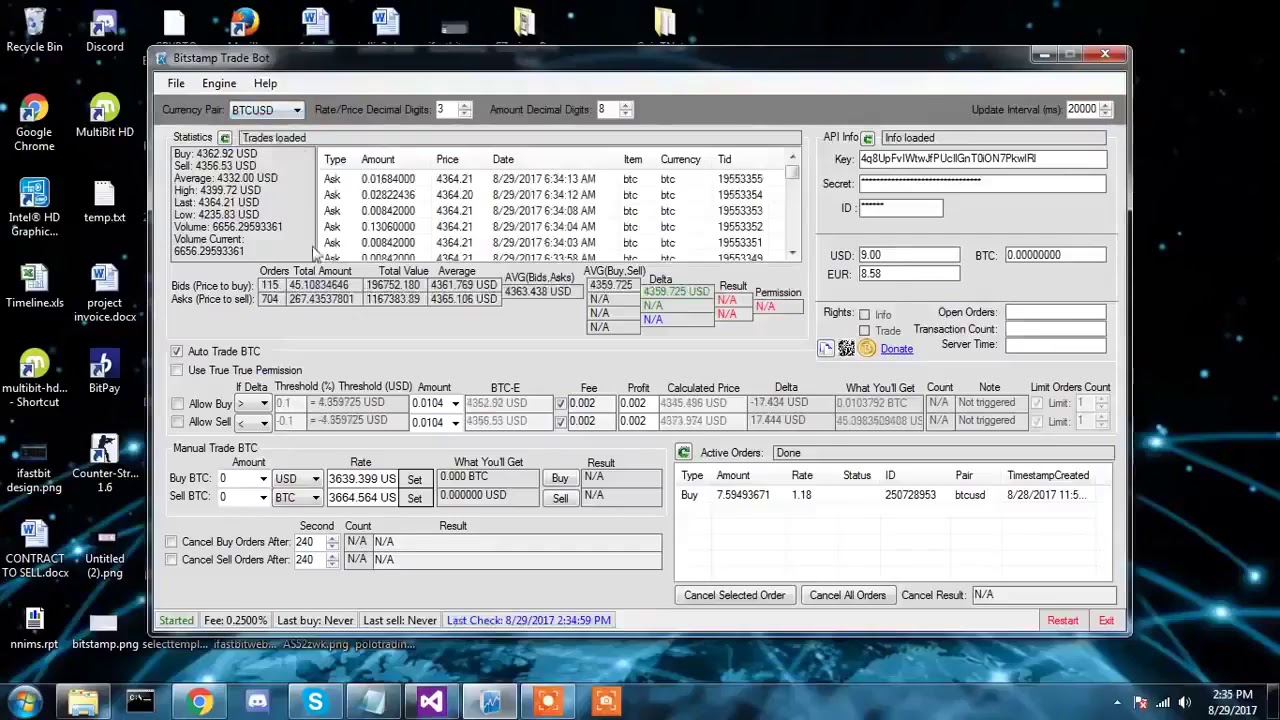This screenshot has width=1280, height=720.
Task: Launch Google Chrome from the desktop
Action: point(34,123)
